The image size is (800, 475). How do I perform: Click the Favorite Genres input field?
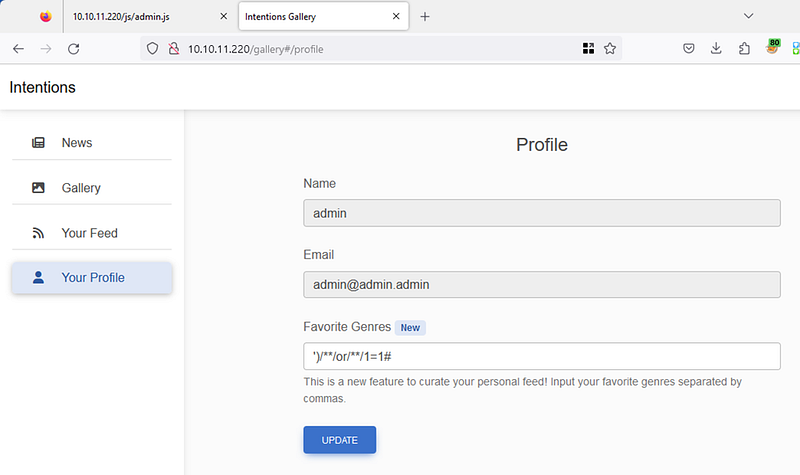tap(542, 356)
